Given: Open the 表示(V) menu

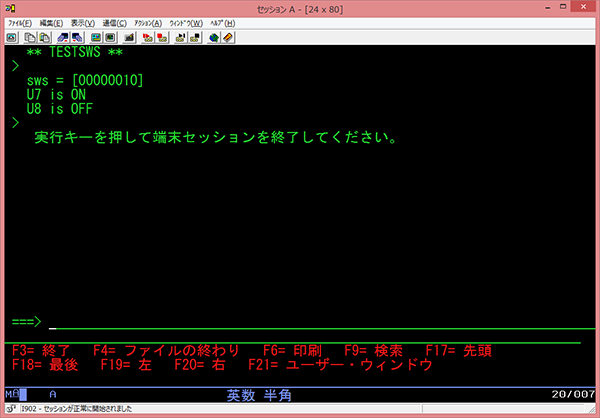Looking at the screenshot, I should (x=83, y=22).
